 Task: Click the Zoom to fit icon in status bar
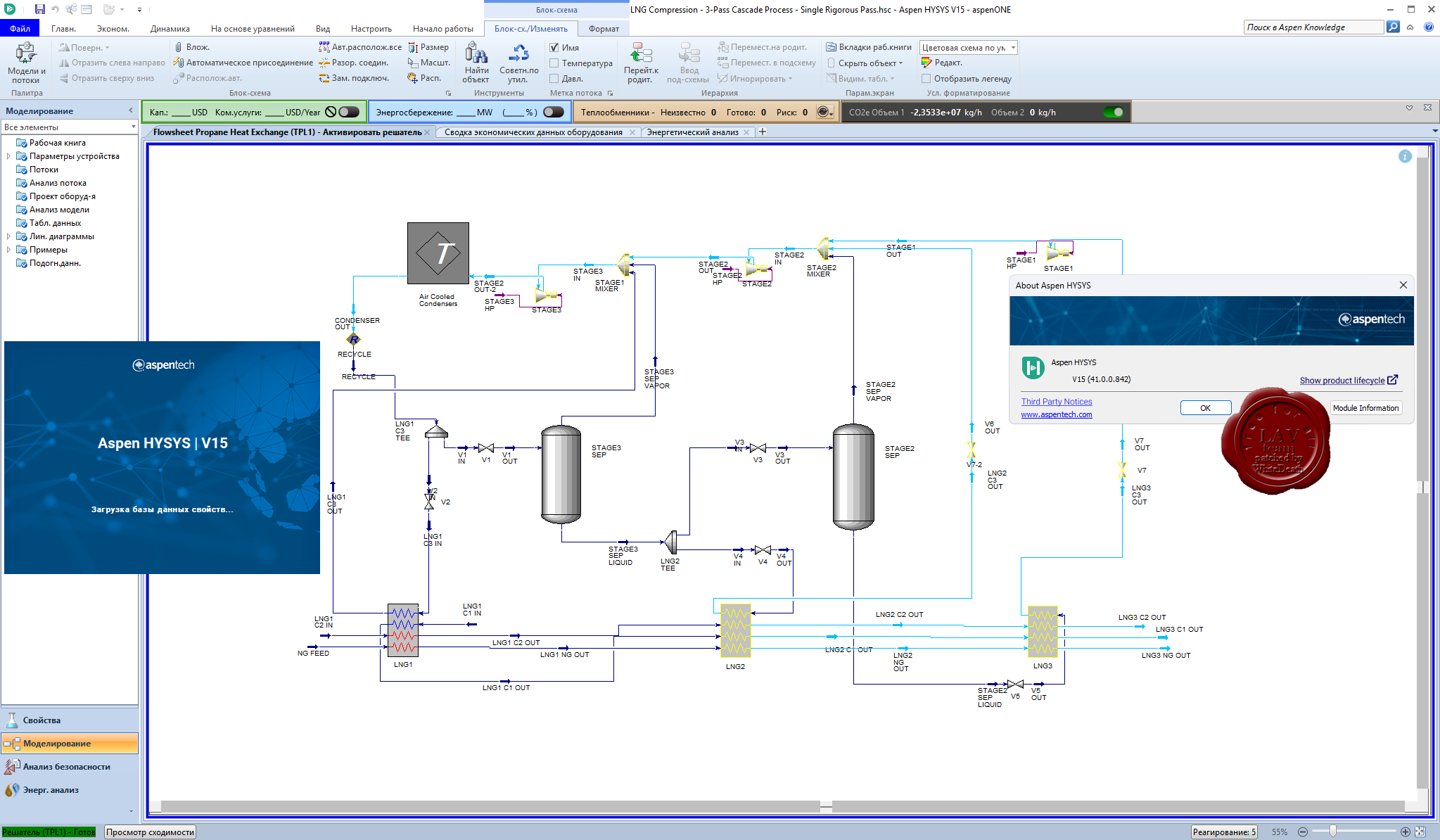1420,832
